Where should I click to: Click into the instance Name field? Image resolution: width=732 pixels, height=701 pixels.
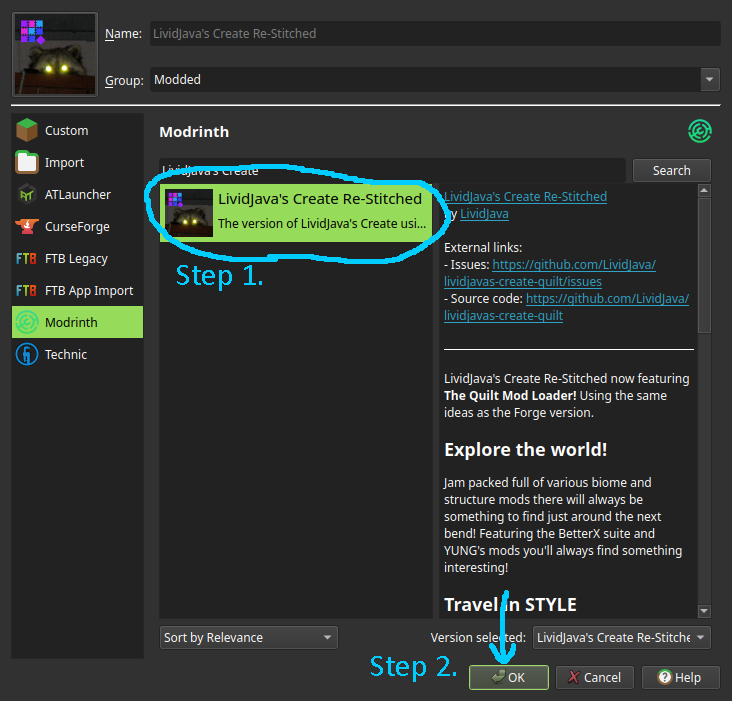click(434, 34)
